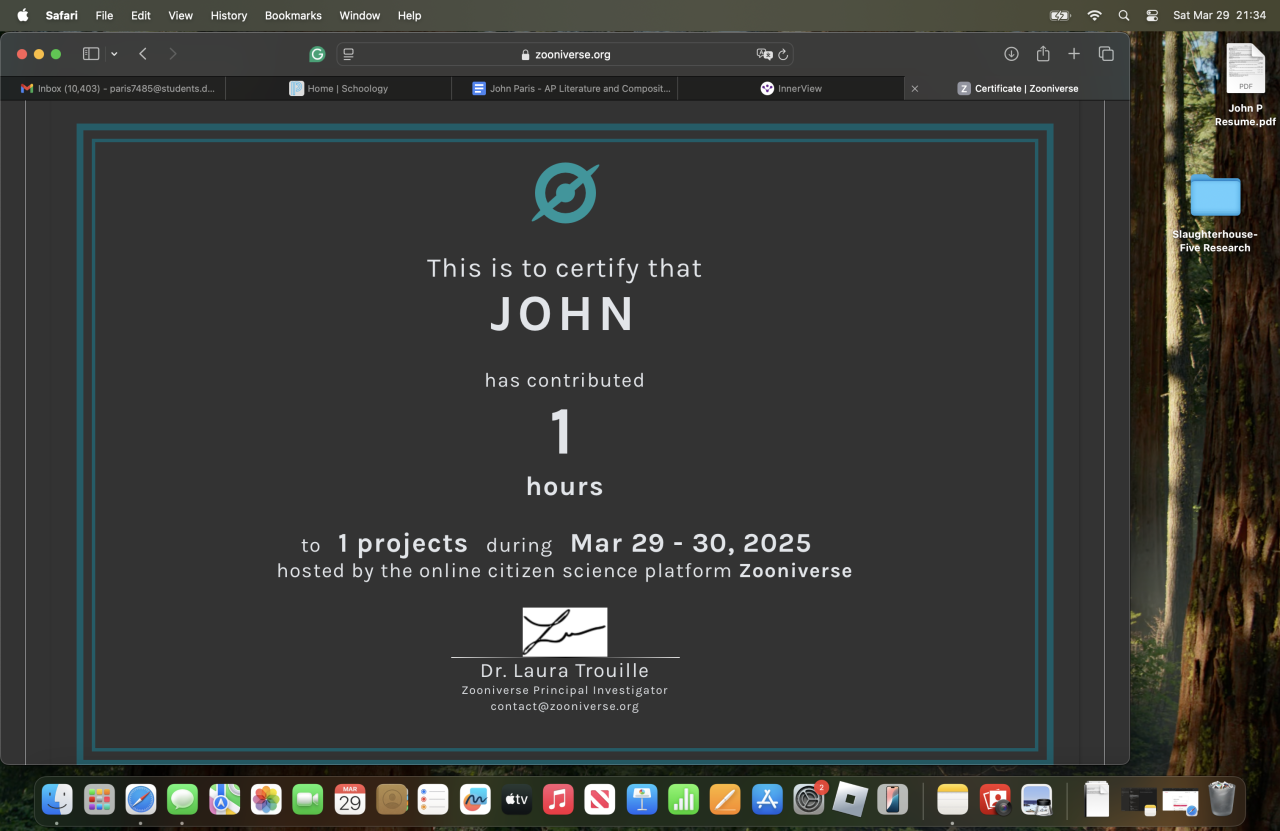1280x831 pixels.
Task: Open the Share menu in Safari toolbar
Action: coord(1043,54)
